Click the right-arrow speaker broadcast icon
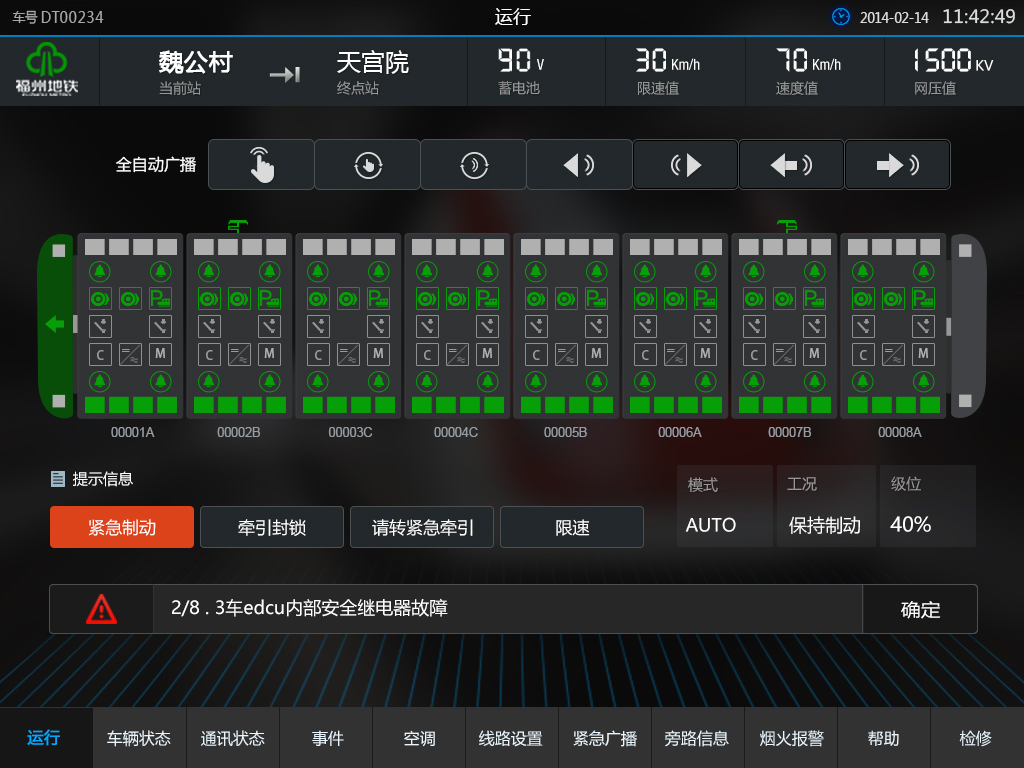 tap(897, 165)
